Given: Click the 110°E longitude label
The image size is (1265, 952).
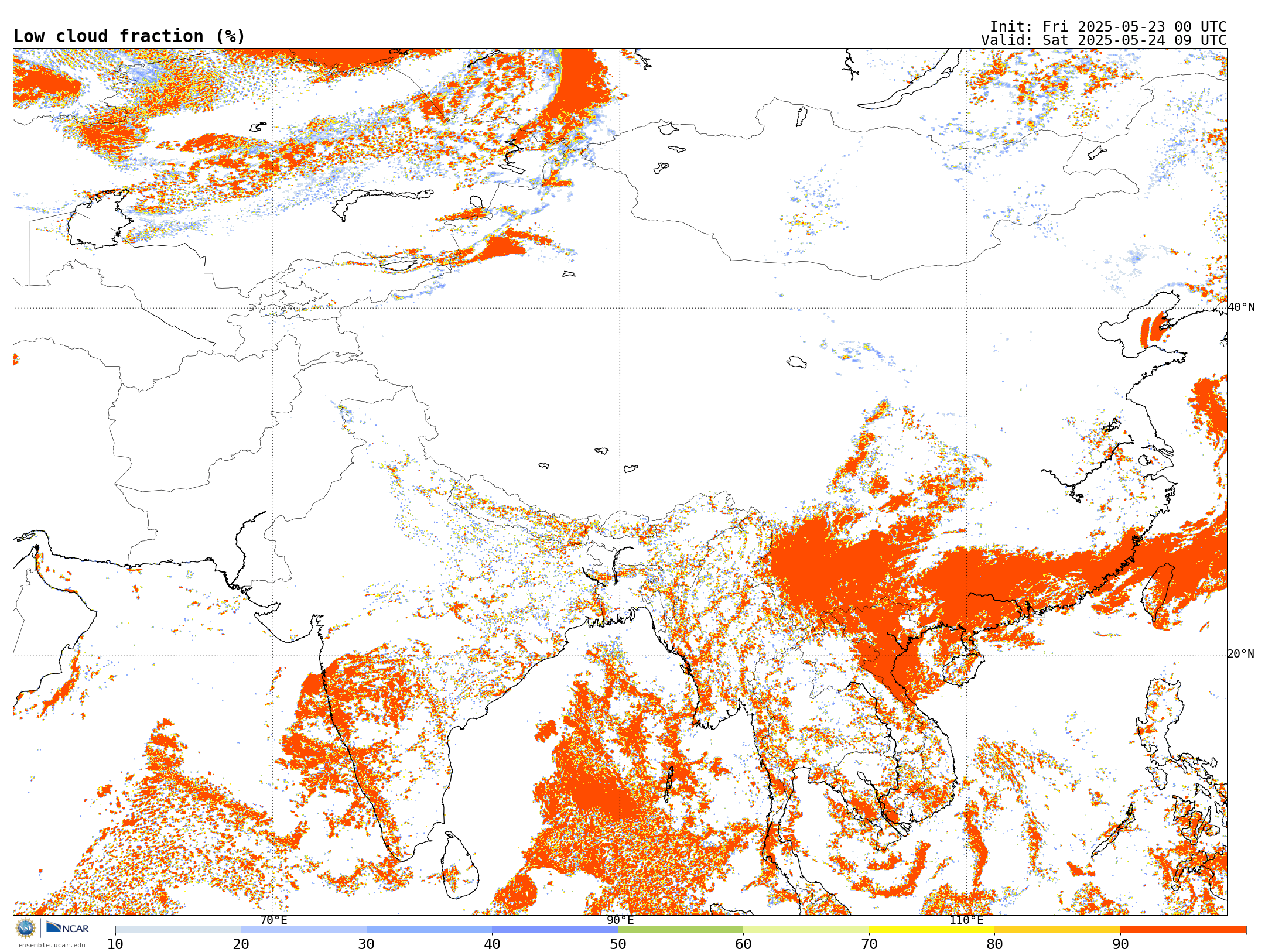Looking at the screenshot, I should (966, 920).
